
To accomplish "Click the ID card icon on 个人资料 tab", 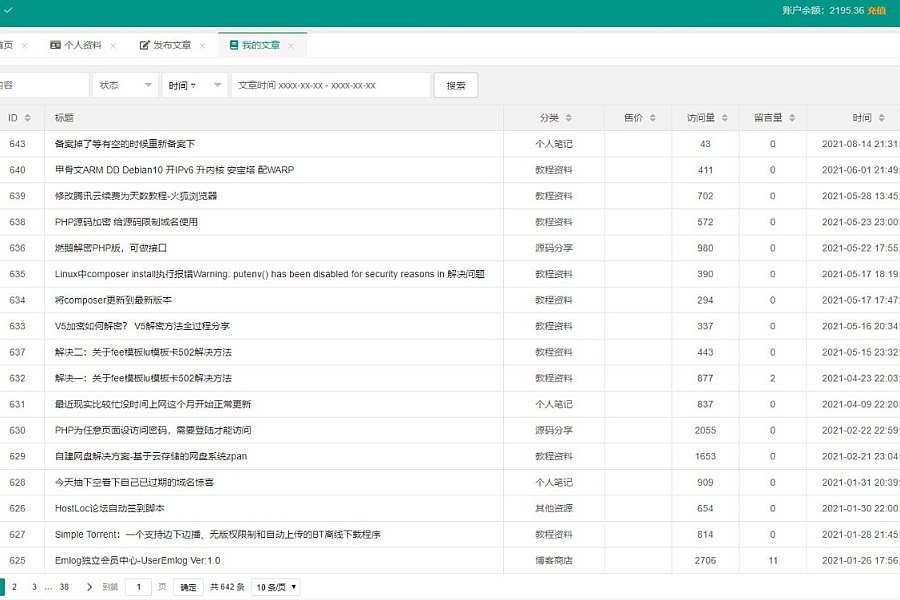I will pos(55,45).
